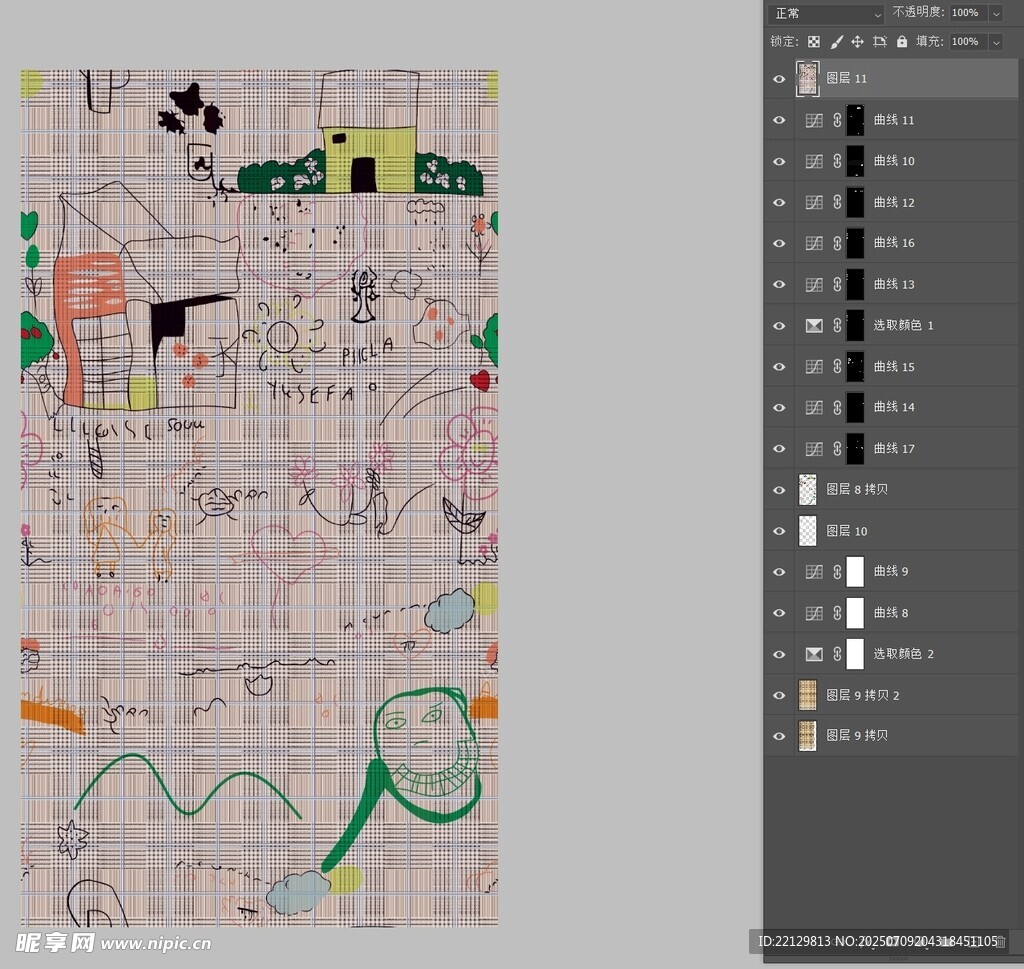Viewport: 1024px width, 969px height.
Task: Click the lock image pixels brush icon
Action: (x=836, y=42)
